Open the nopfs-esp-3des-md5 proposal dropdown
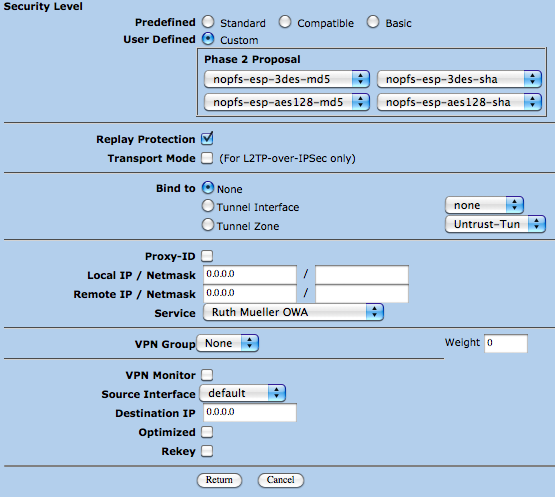Viewport: 555px width, 497px height. (287, 79)
